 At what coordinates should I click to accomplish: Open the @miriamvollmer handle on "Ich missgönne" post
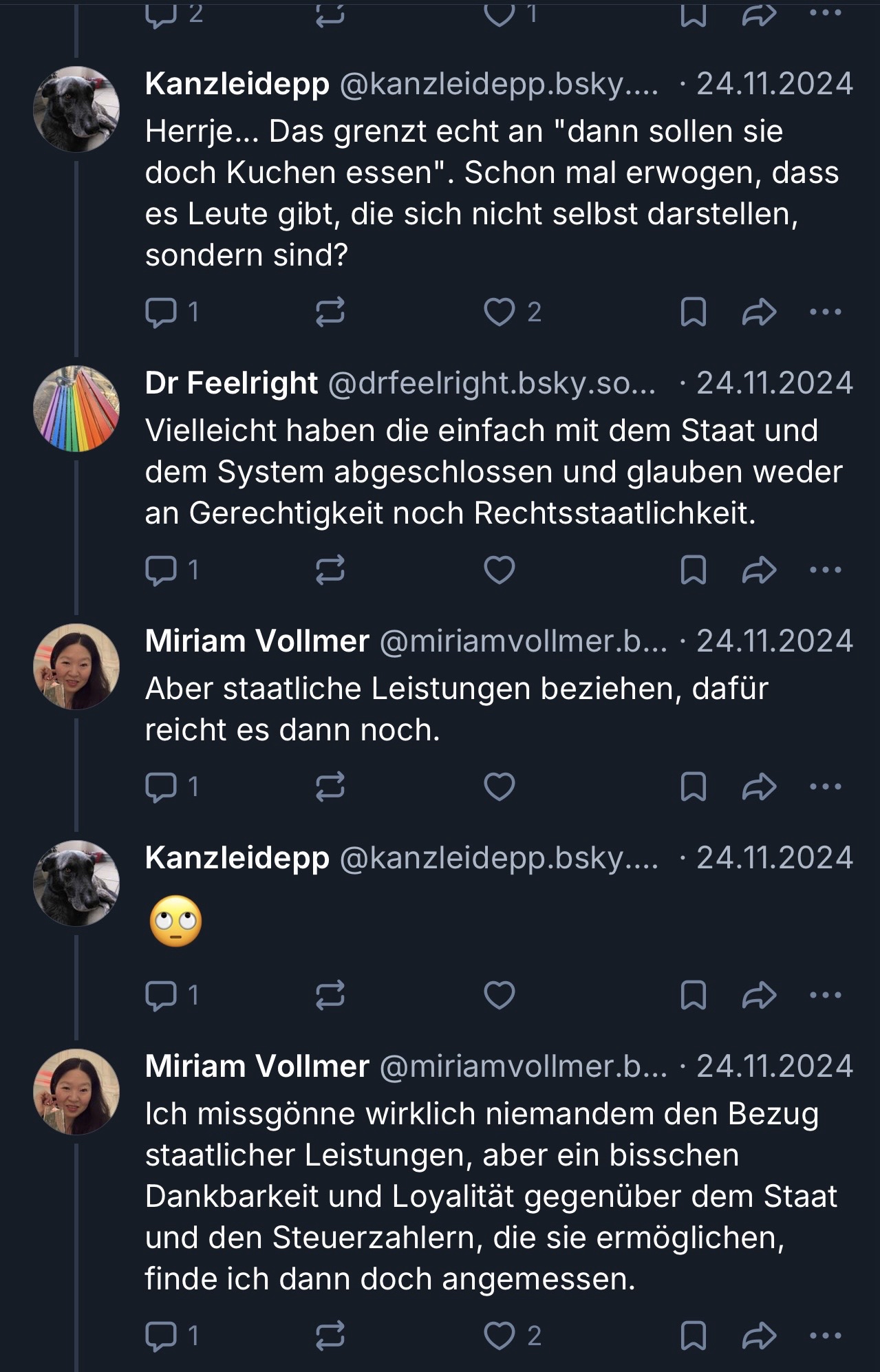pos(523,1066)
